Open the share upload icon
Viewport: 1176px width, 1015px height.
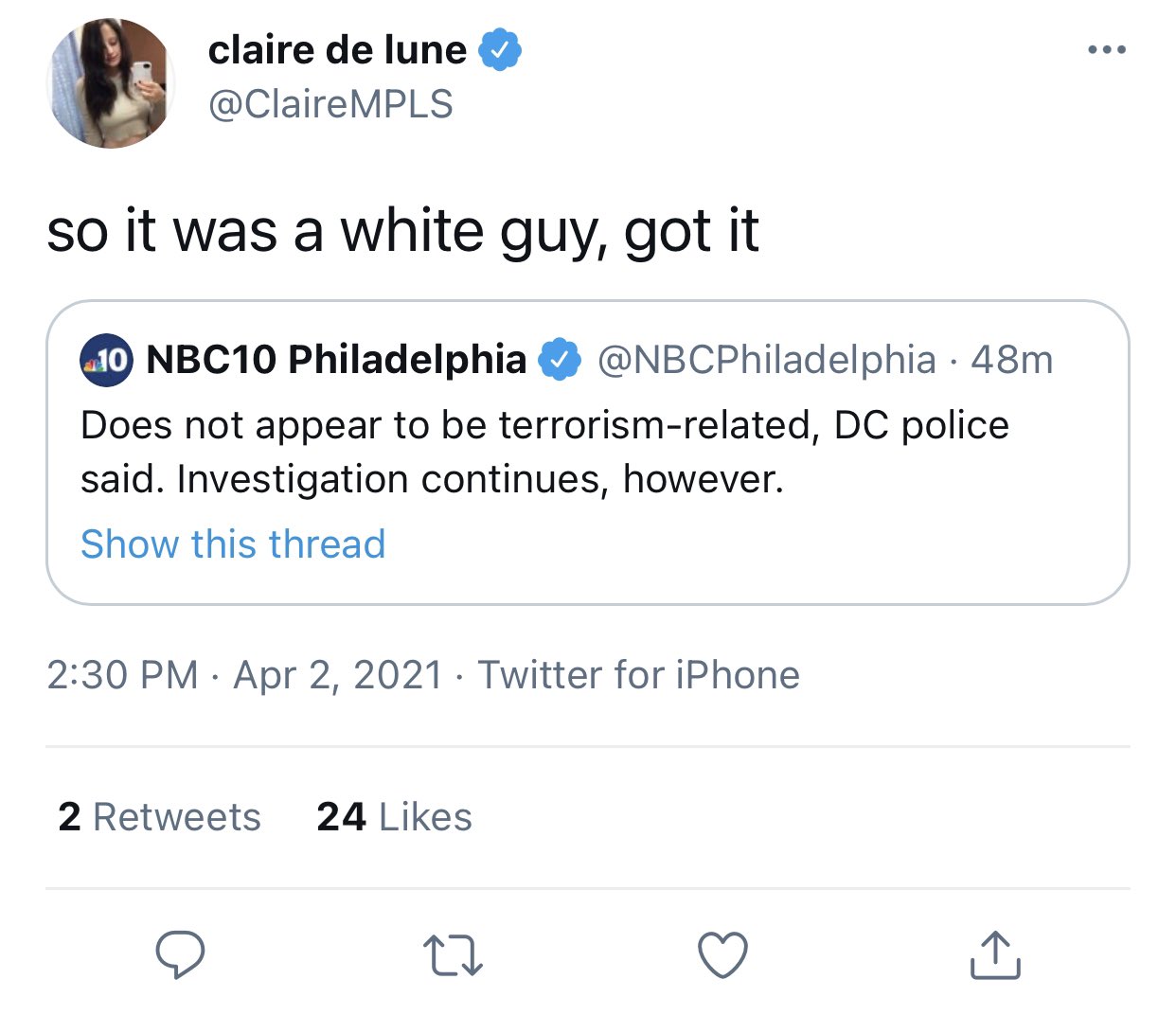coord(994,954)
